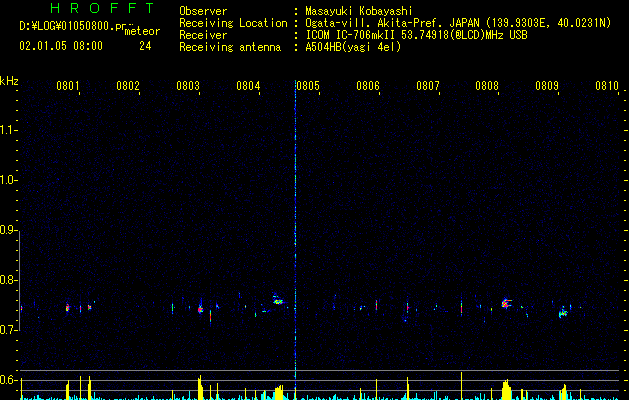Click the meteor echo at 0803
This screenshot has width=629, height=400.
pyautogui.click(x=201, y=309)
